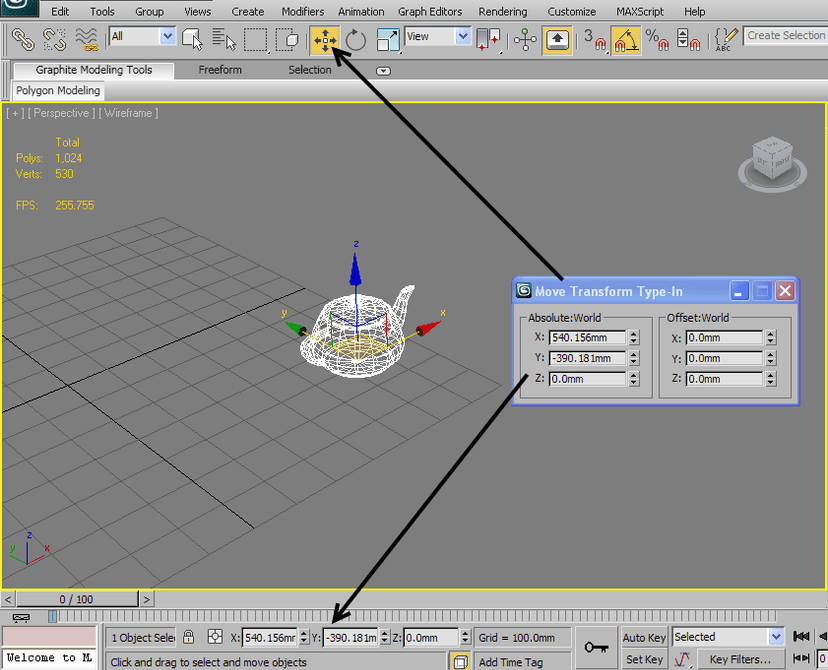Toggle Window/Crossing selection mode
This screenshot has width=828, height=670.
(287, 39)
